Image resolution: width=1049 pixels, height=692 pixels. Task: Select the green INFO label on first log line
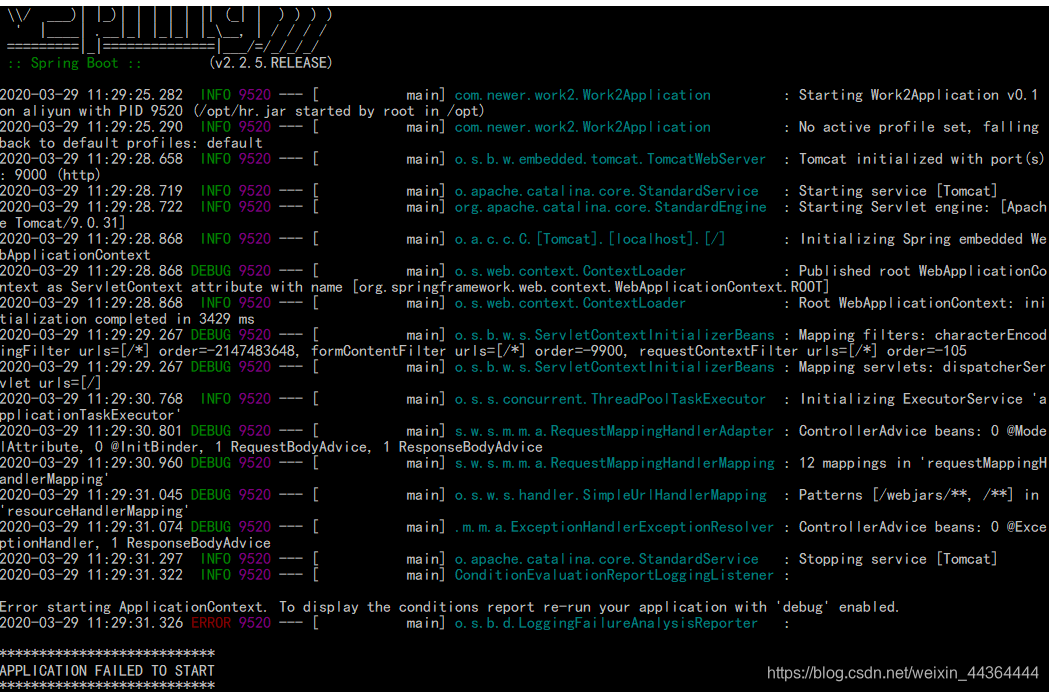click(215, 94)
